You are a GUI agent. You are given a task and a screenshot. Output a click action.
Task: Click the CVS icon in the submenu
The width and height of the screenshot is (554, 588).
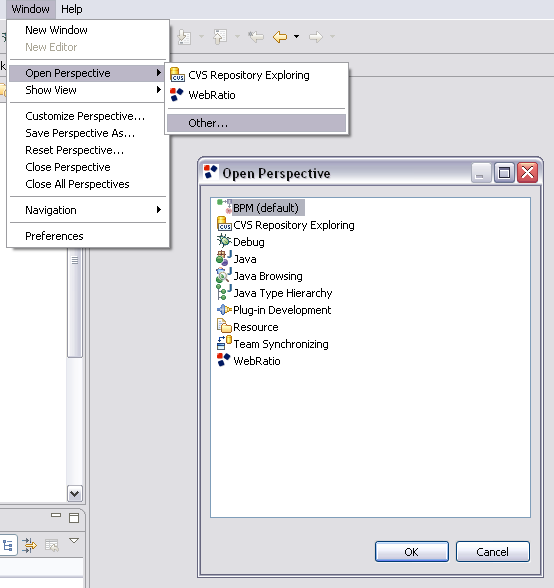point(177,75)
